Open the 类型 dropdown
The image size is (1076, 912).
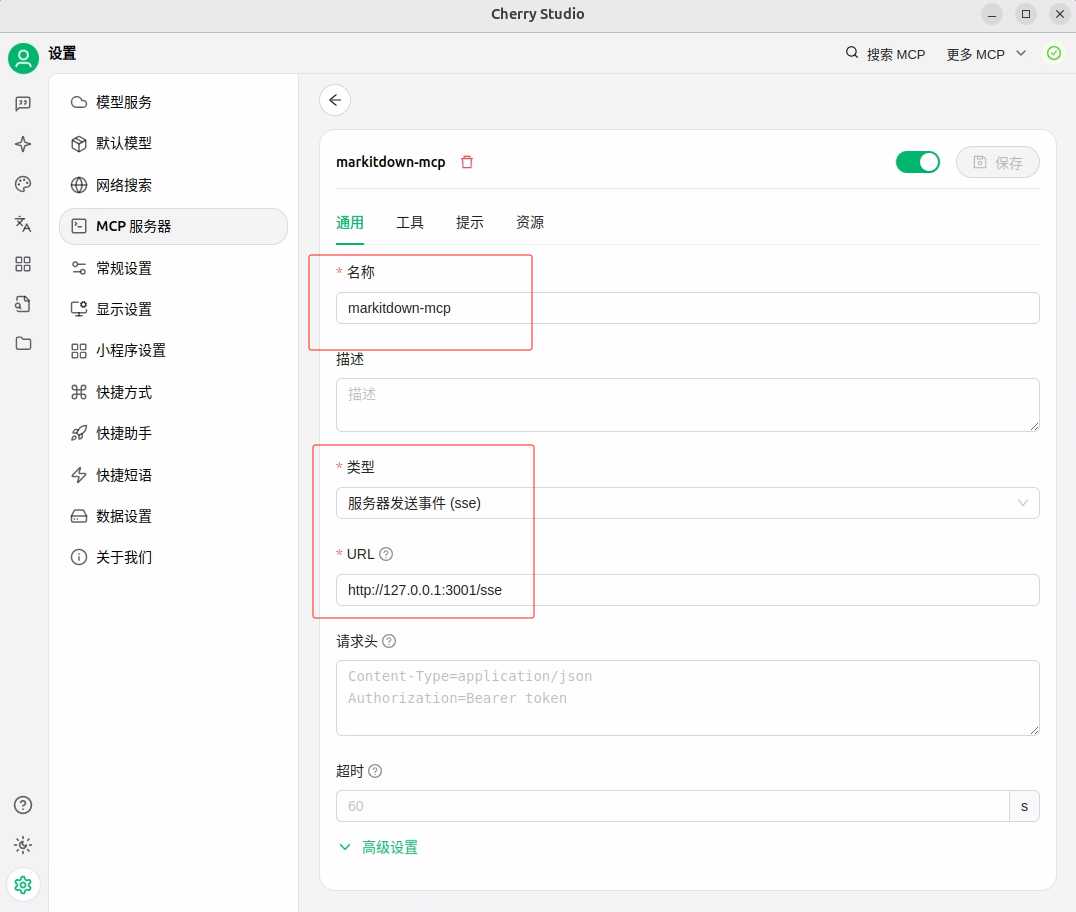(688, 503)
